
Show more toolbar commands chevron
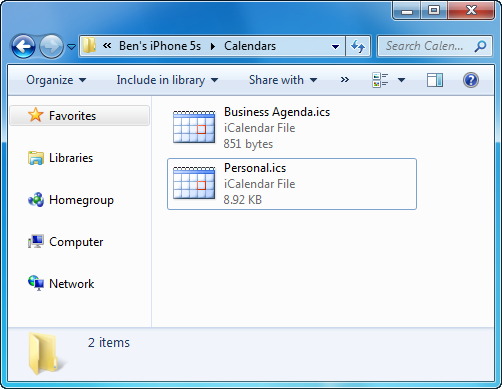coord(345,80)
